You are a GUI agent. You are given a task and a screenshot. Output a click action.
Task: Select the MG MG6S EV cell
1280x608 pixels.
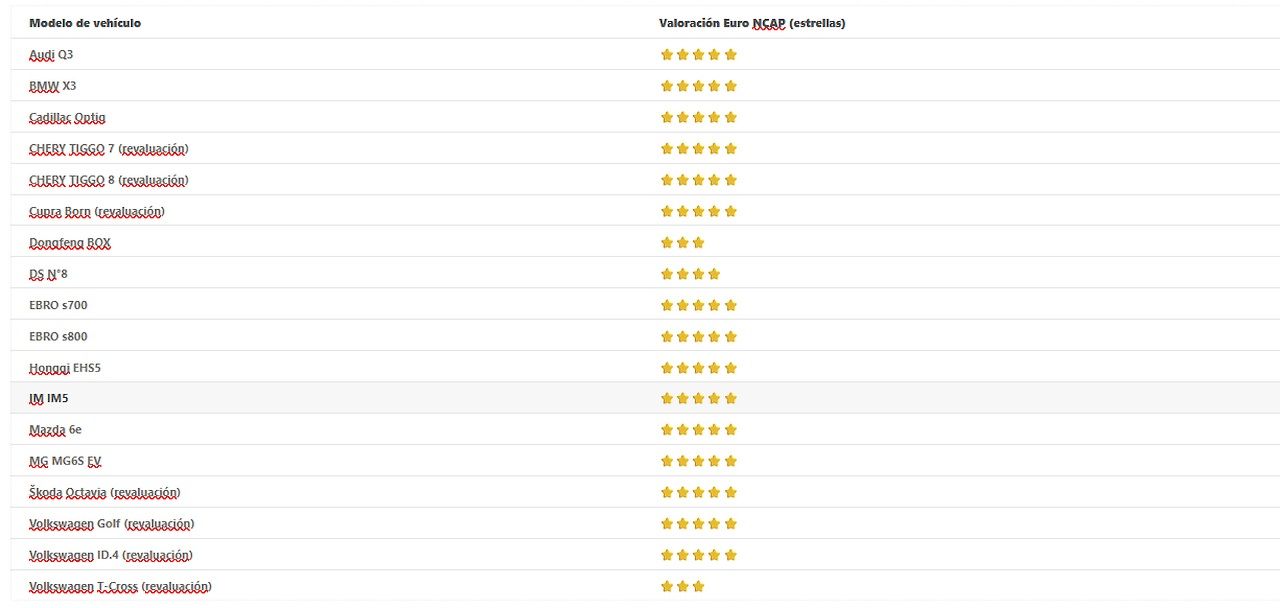[65, 461]
